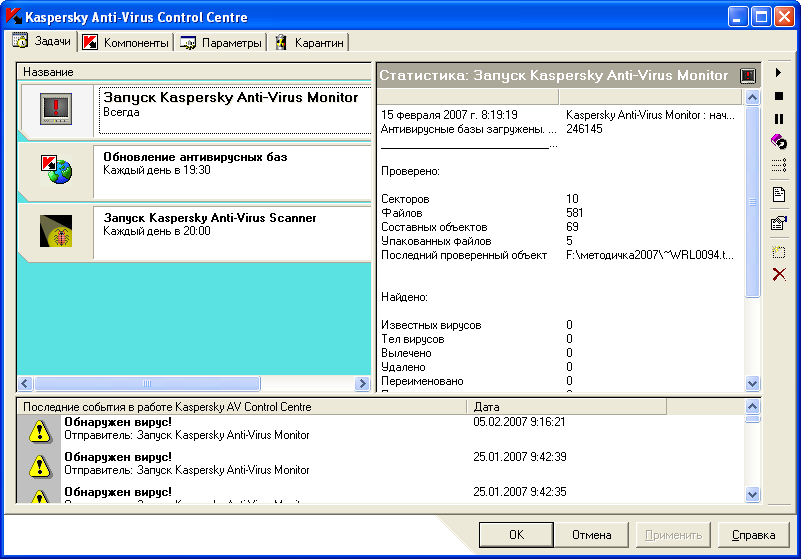Click the task list horizontal scrollbar thumb

click(147, 383)
